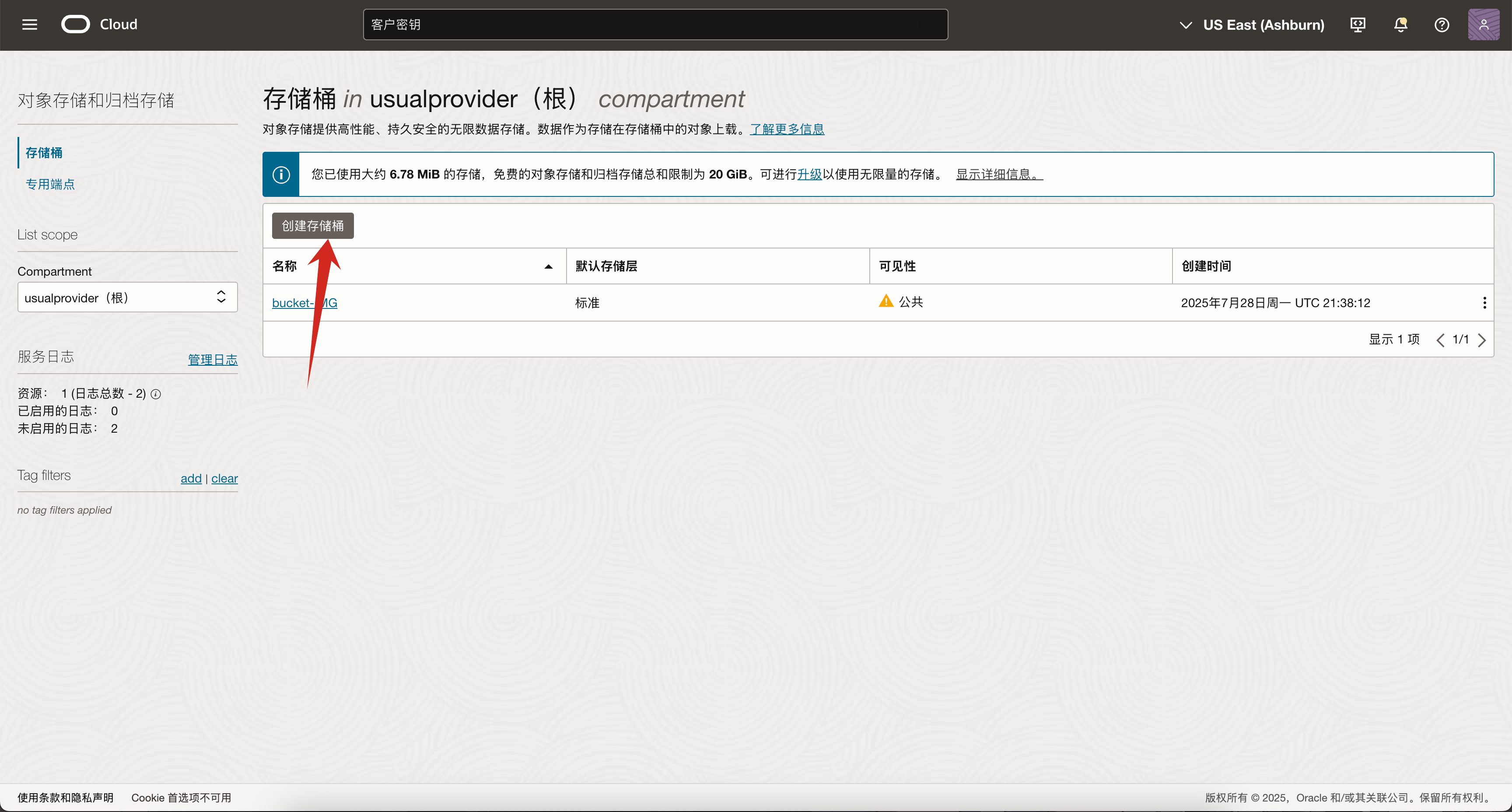Open the bucket-MG bucket link

click(304, 302)
